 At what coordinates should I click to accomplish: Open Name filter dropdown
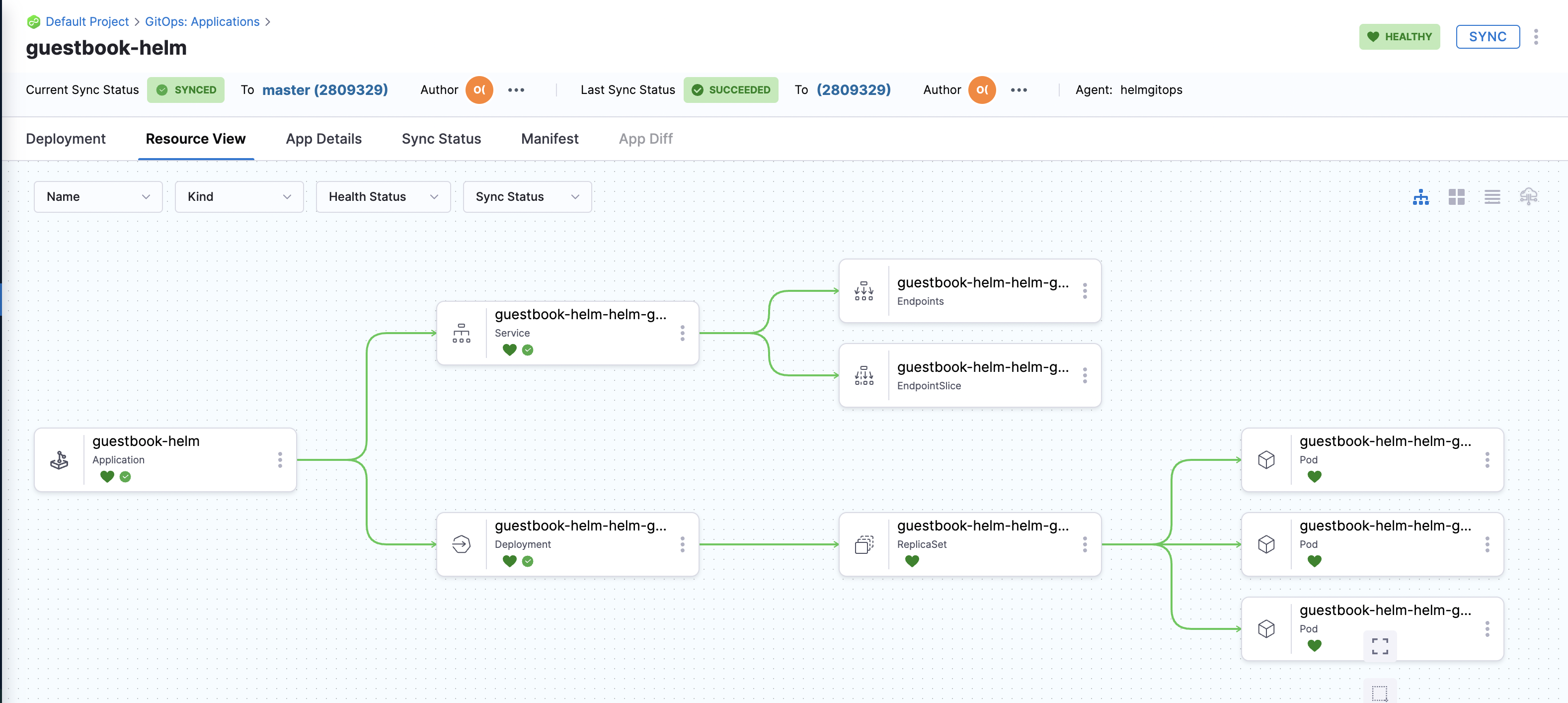point(98,197)
